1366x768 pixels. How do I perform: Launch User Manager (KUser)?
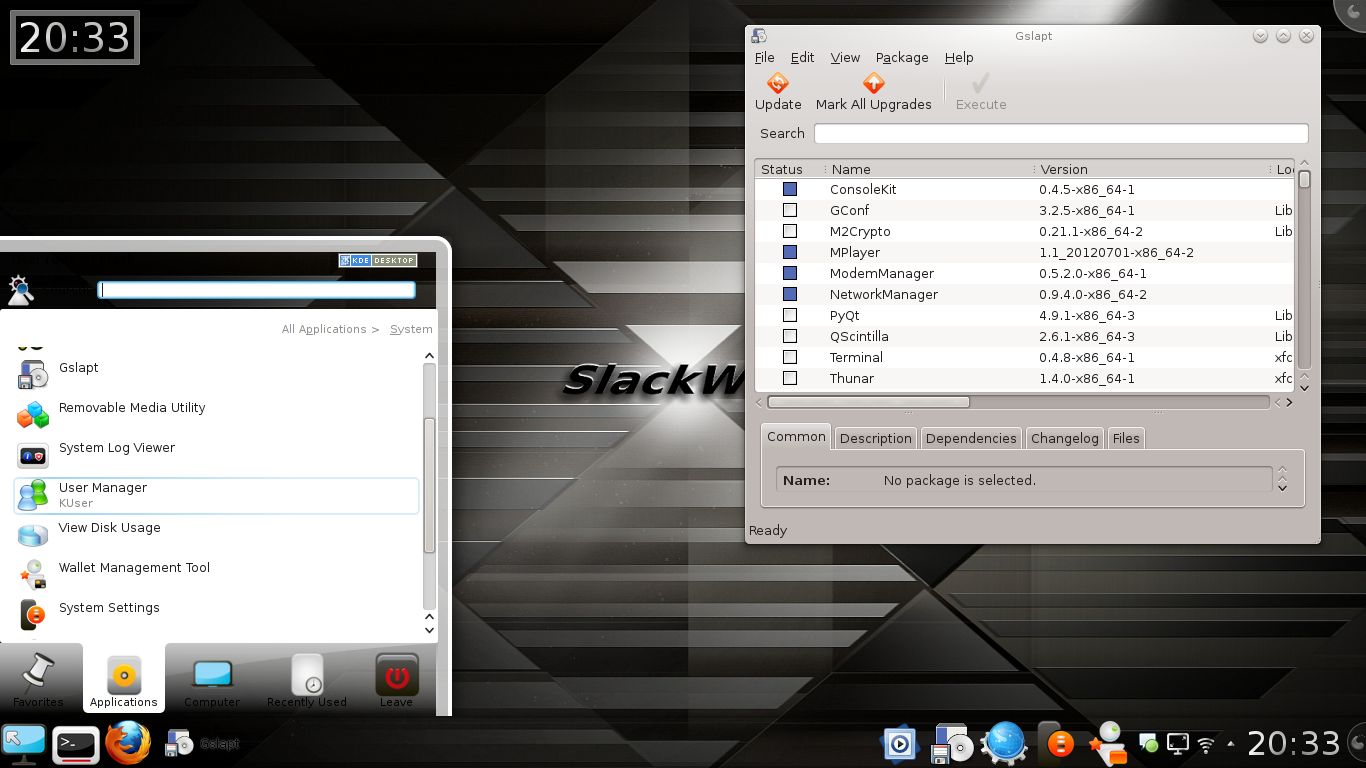coord(215,495)
